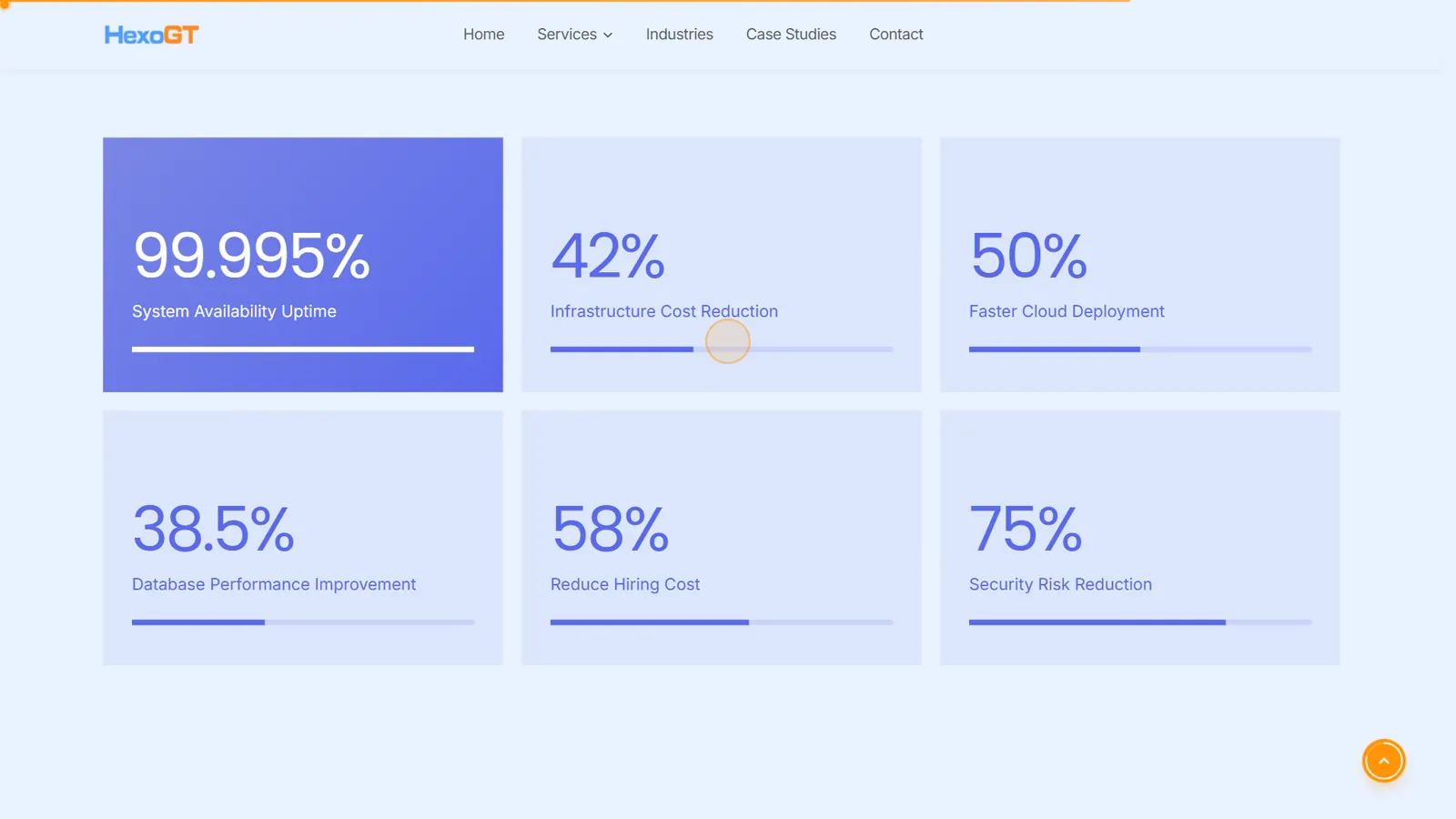Click the 50% statistic value
This screenshot has width=1456, height=819.
(1028, 256)
